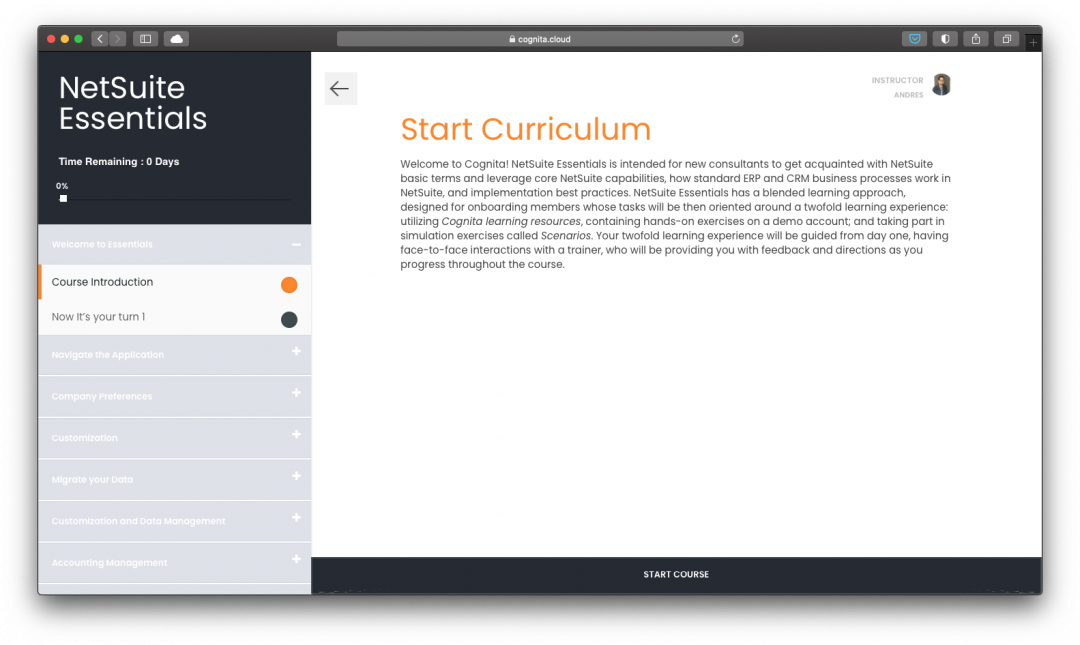Expand the Company Preferences section
This screenshot has width=1080, height=645.
[175, 396]
